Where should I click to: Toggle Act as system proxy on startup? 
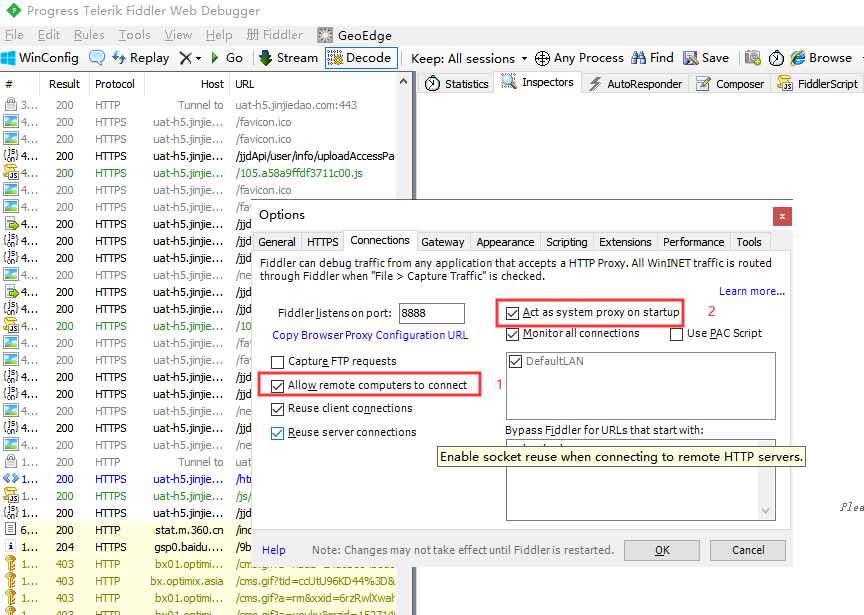[x=512, y=313]
